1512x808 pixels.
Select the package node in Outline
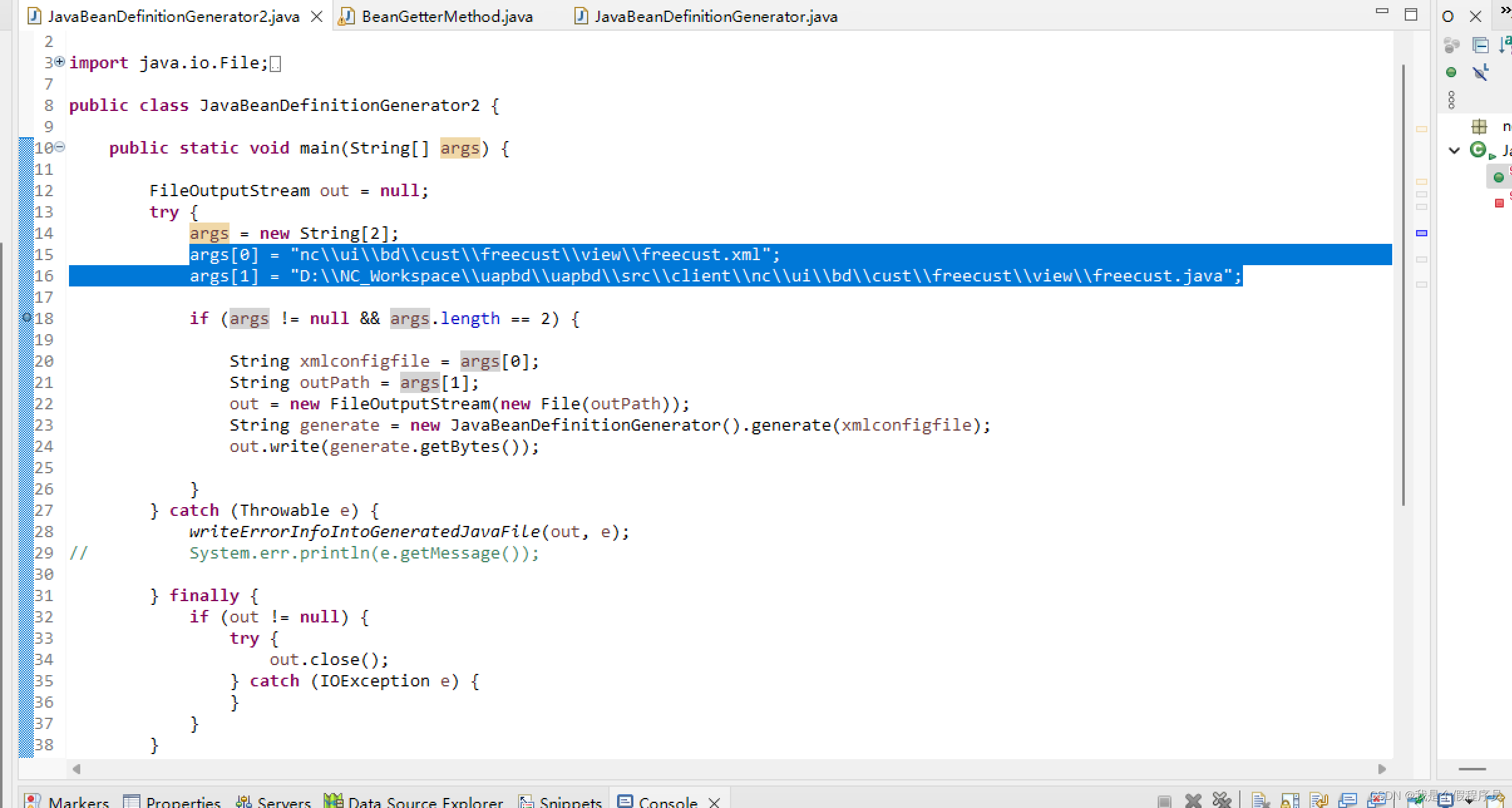click(x=1479, y=127)
